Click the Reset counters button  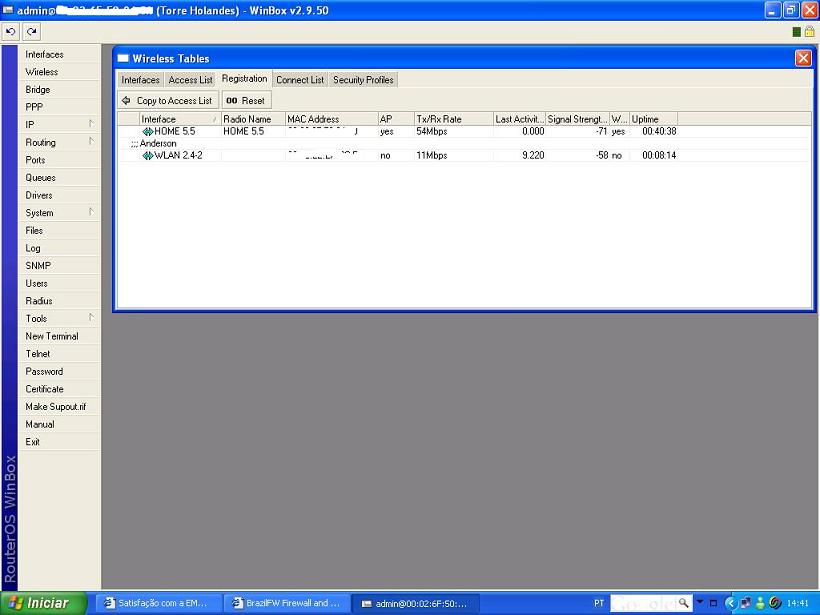point(246,100)
